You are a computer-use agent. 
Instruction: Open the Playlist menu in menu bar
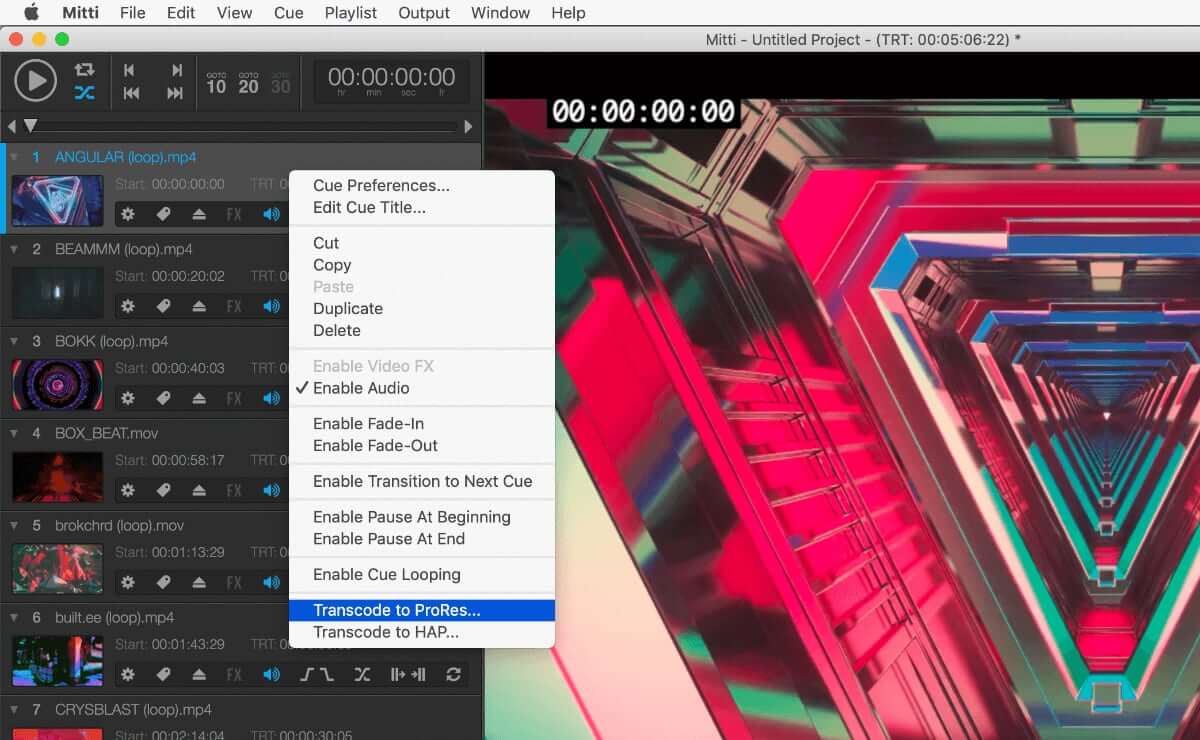click(x=351, y=13)
